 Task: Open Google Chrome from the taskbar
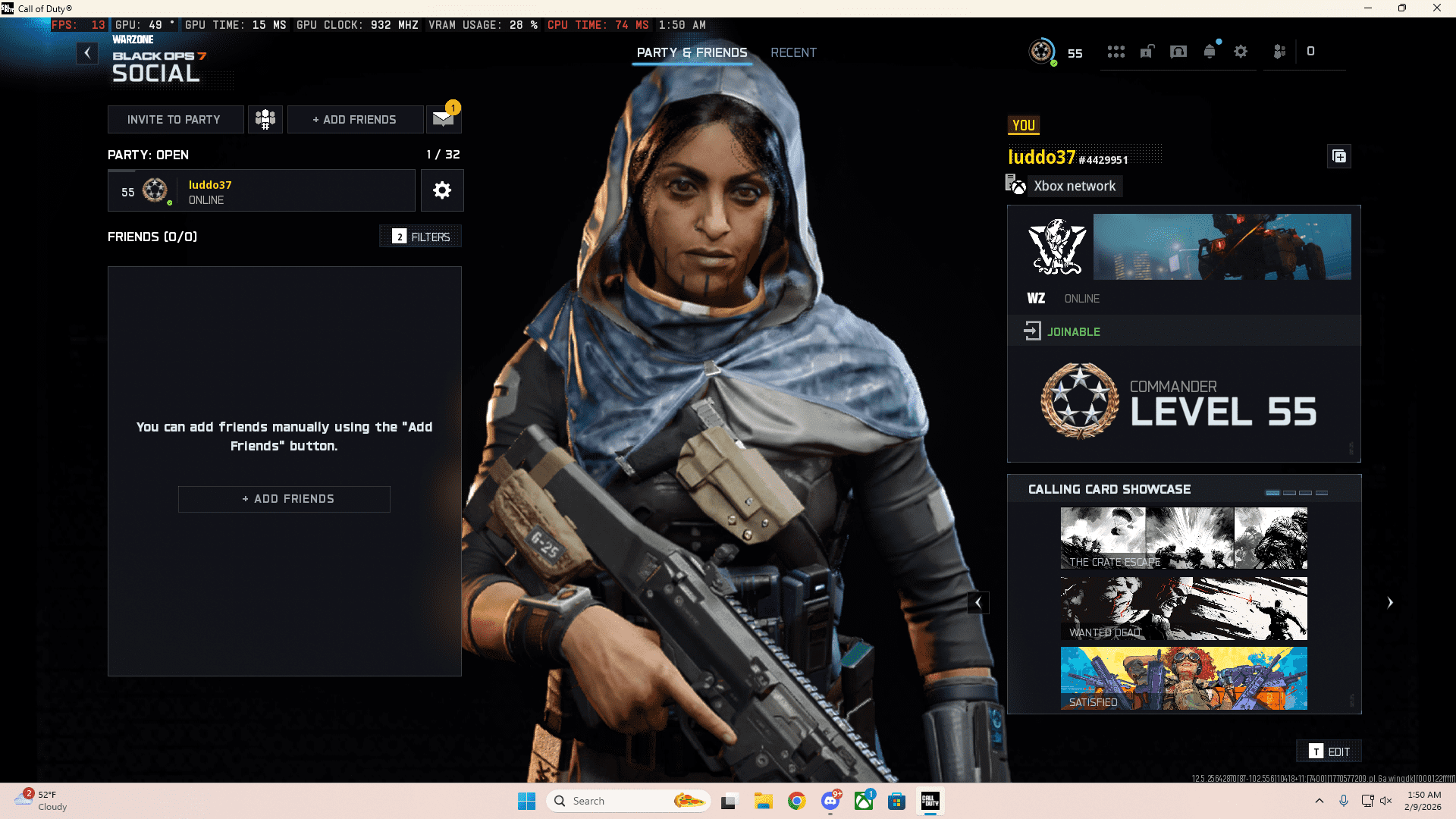pyautogui.click(x=797, y=801)
